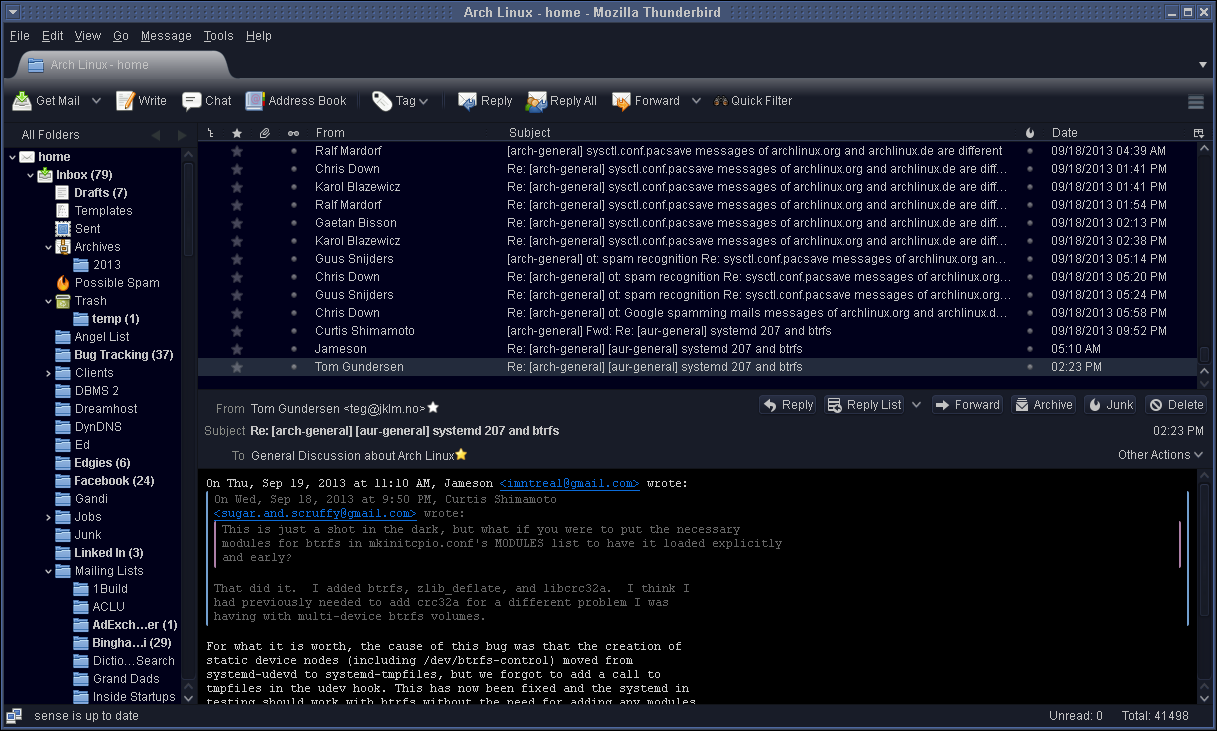Viewport: 1217px width, 731px height.
Task: Star the Tom Gundersen message
Action: point(237,367)
